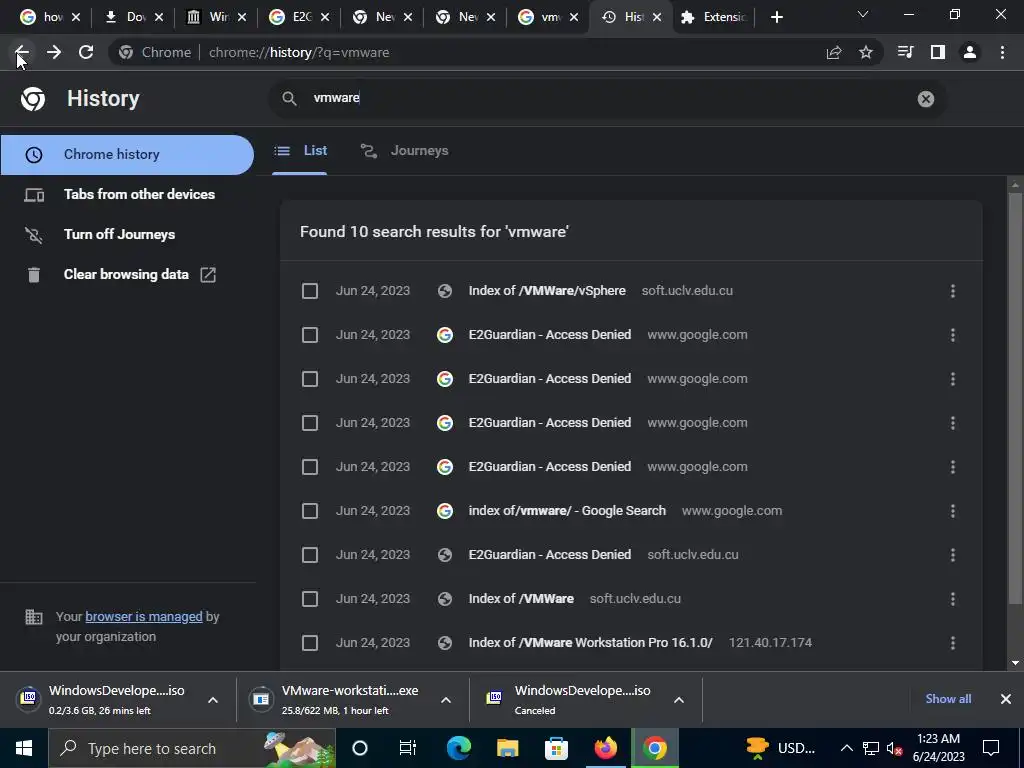Viewport: 1024px width, 768px height.
Task: Select checkbox for Index of /VMWare entry
Action: (310, 599)
